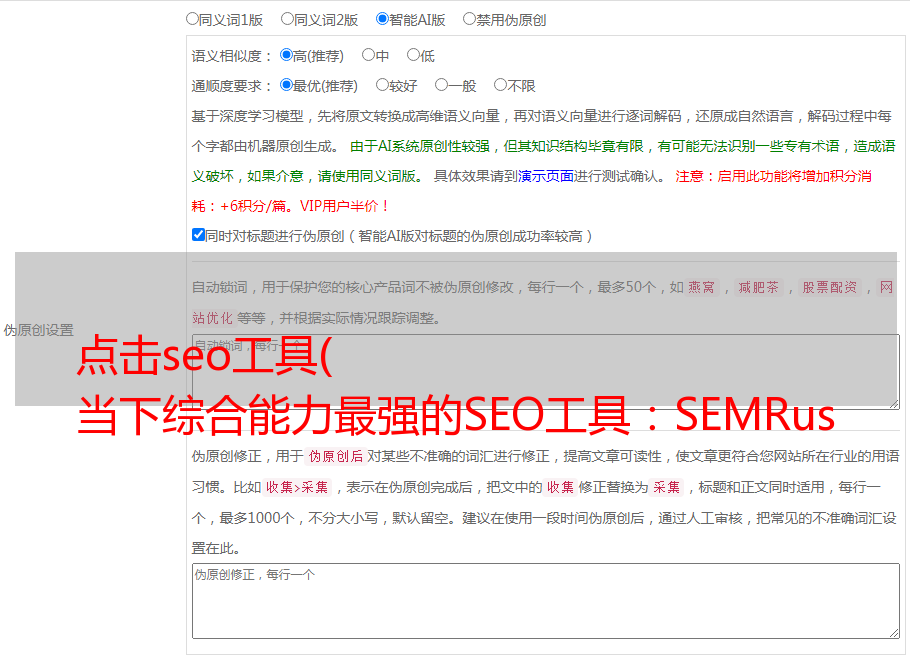Choose the 智能AI版 radio option
Screen dimensions: 911x658
click(382, 19)
